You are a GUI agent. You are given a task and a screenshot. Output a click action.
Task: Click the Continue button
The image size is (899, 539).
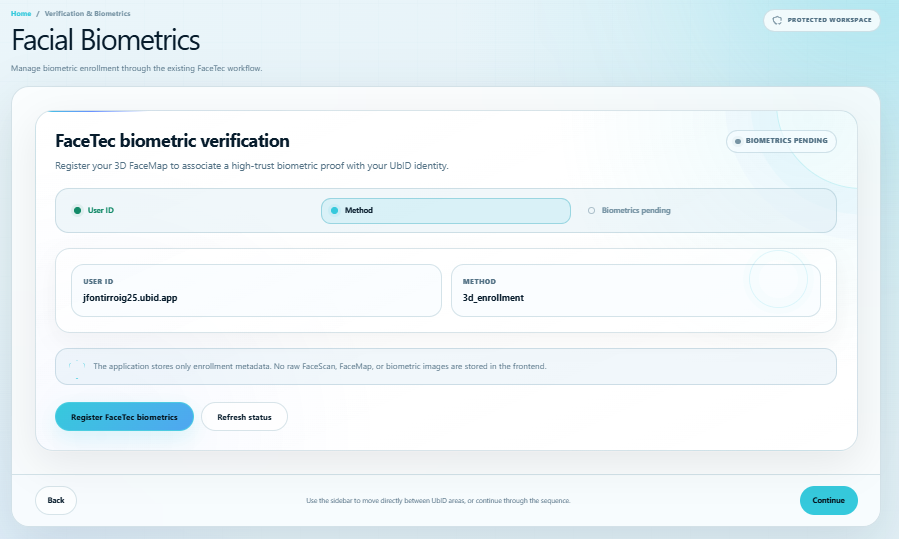828,501
